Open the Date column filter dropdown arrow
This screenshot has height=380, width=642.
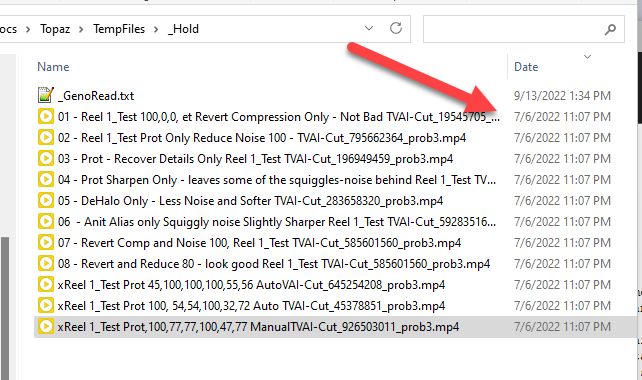click(x=588, y=57)
